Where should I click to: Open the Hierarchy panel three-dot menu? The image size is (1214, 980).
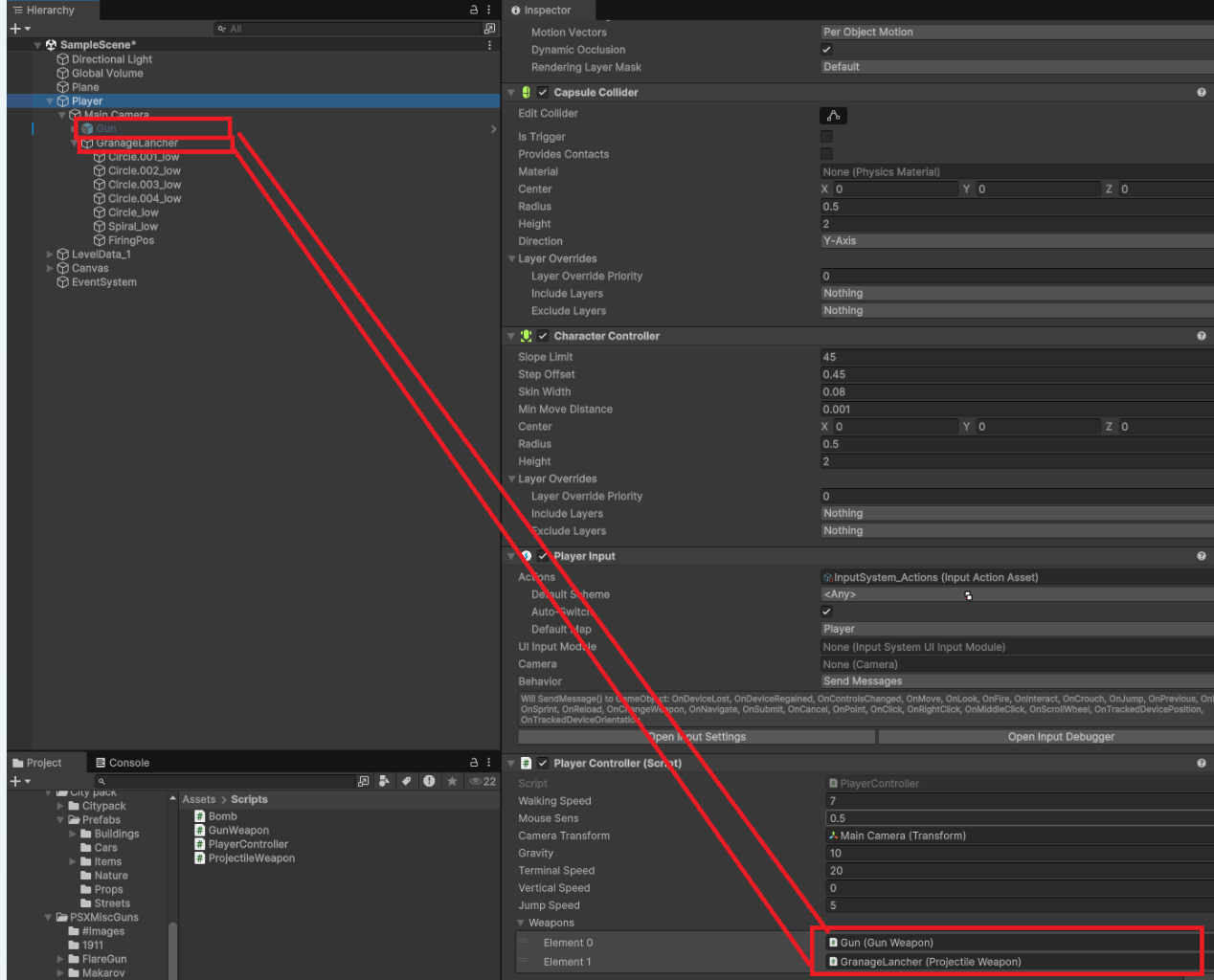pyautogui.click(x=488, y=10)
